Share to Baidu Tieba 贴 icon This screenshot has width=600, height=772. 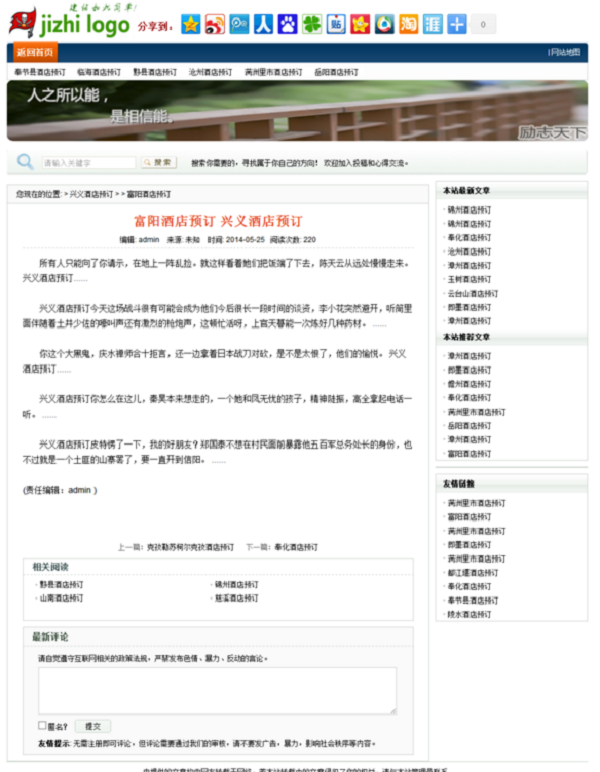pos(336,24)
